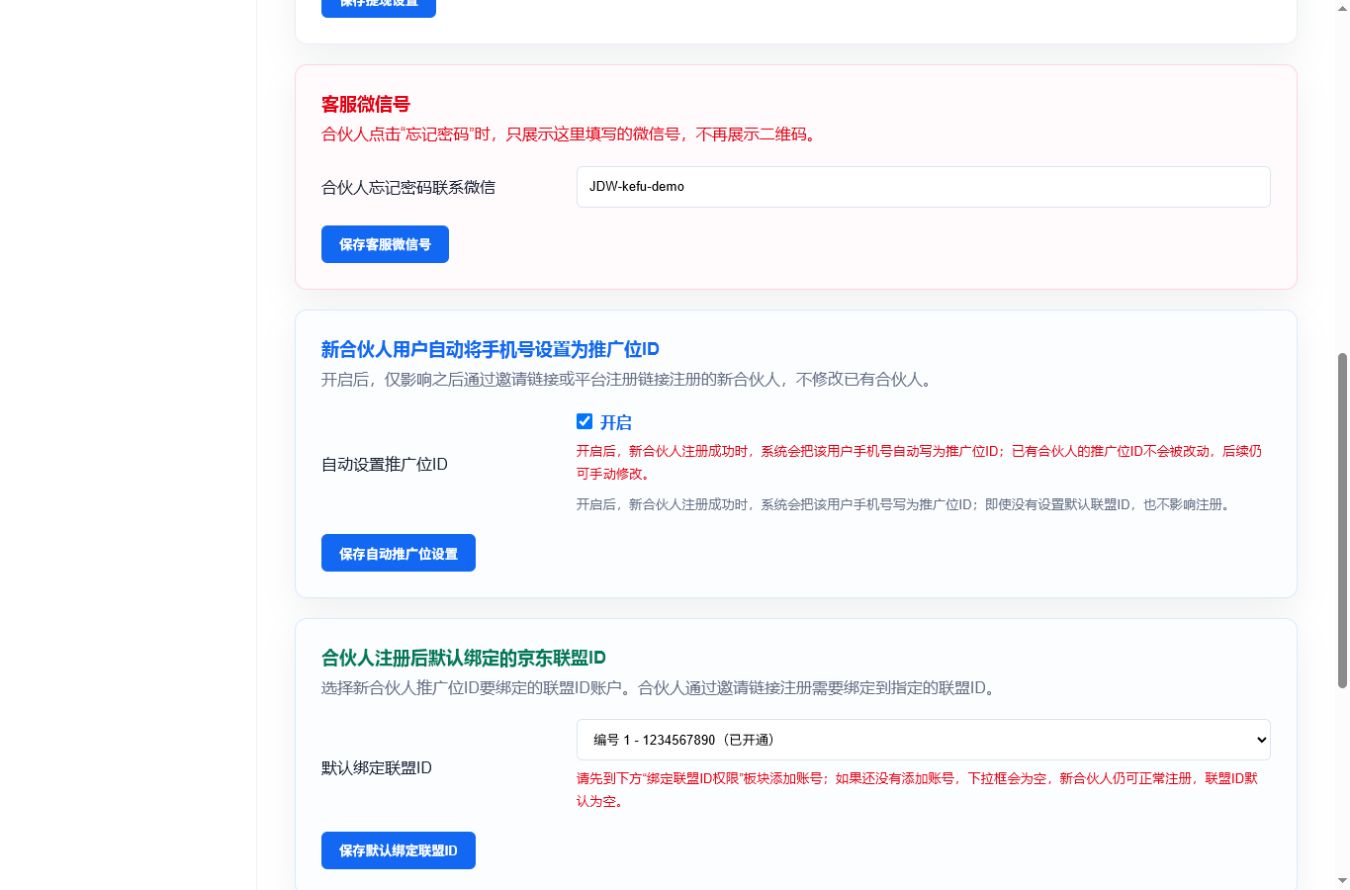Image resolution: width=1350 pixels, height=890 pixels.
Task: Click the red note starting 合伙人点击“忘记密码”时
Action: (x=568, y=134)
